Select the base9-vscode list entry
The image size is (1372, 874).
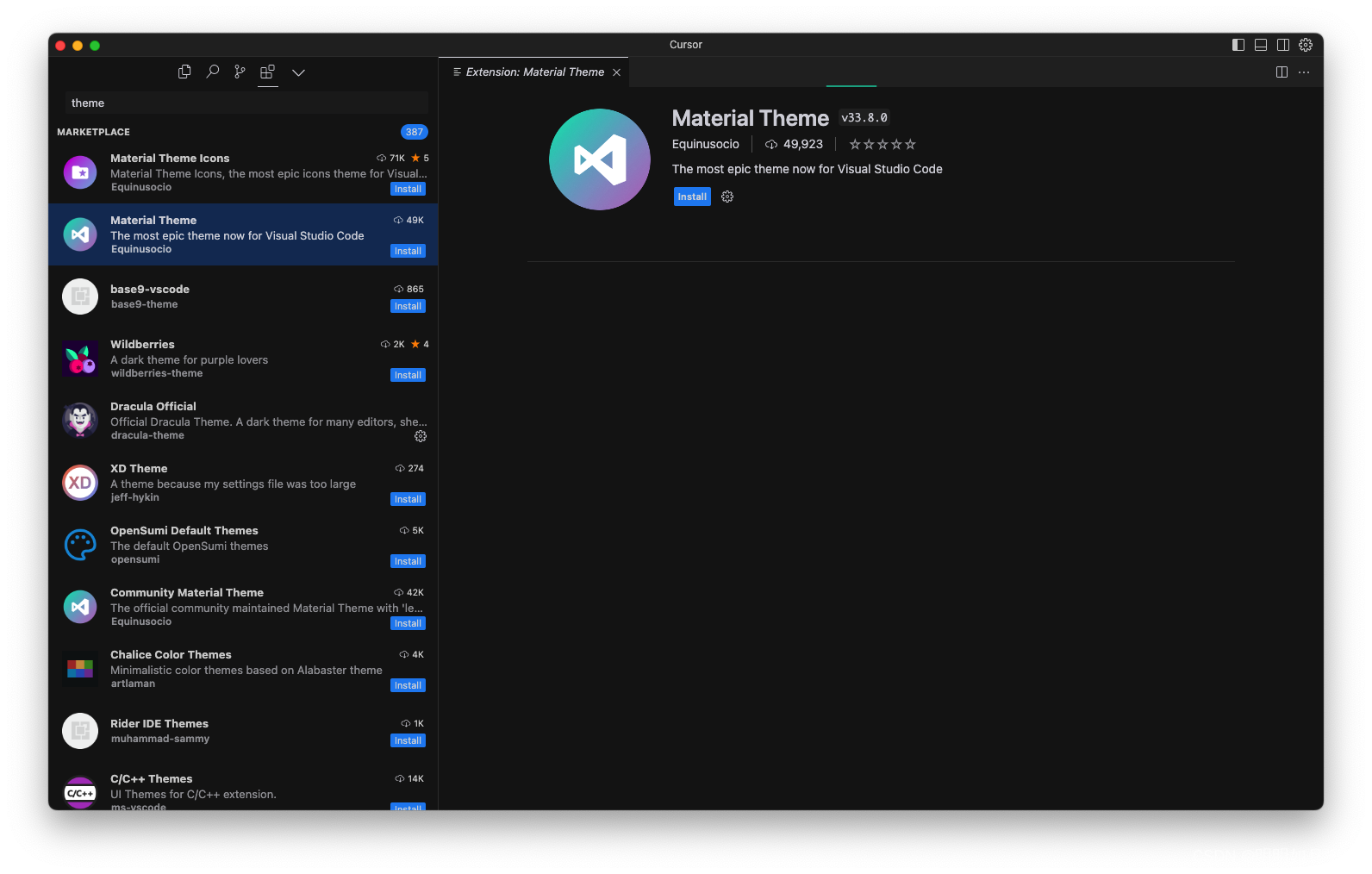(x=243, y=297)
